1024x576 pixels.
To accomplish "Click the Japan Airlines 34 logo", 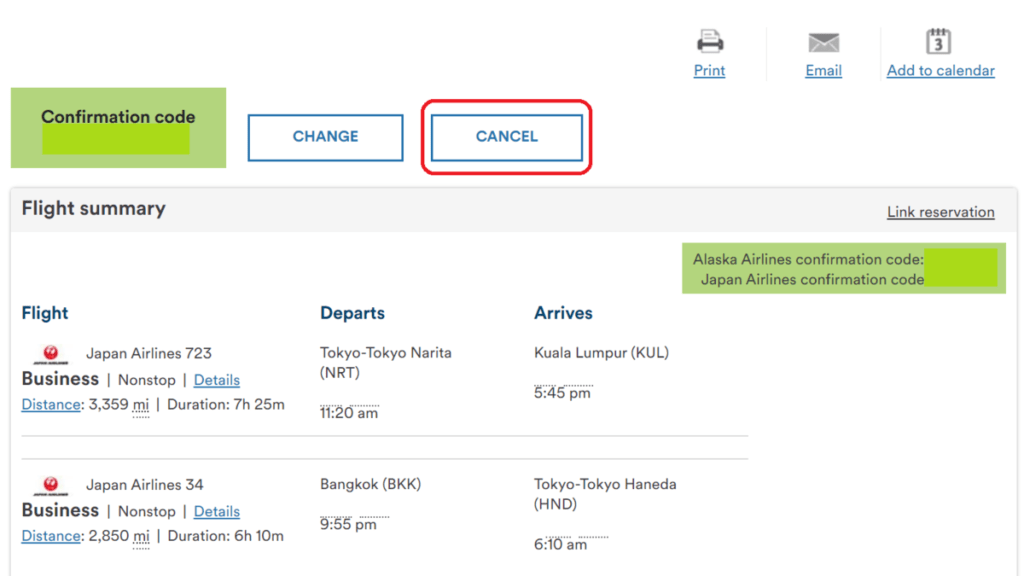I will [51, 486].
